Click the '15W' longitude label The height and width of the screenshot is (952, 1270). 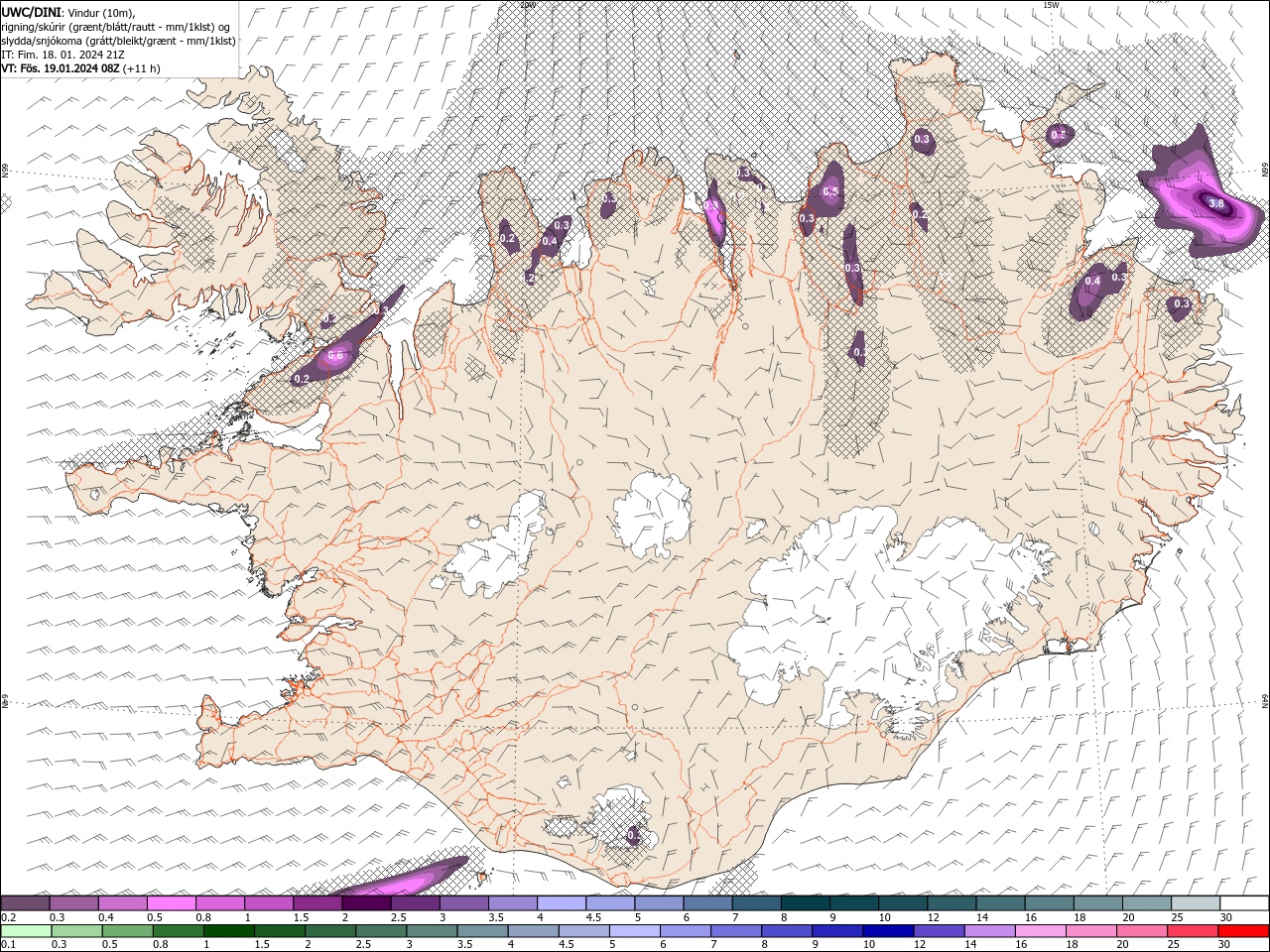click(1051, 4)
